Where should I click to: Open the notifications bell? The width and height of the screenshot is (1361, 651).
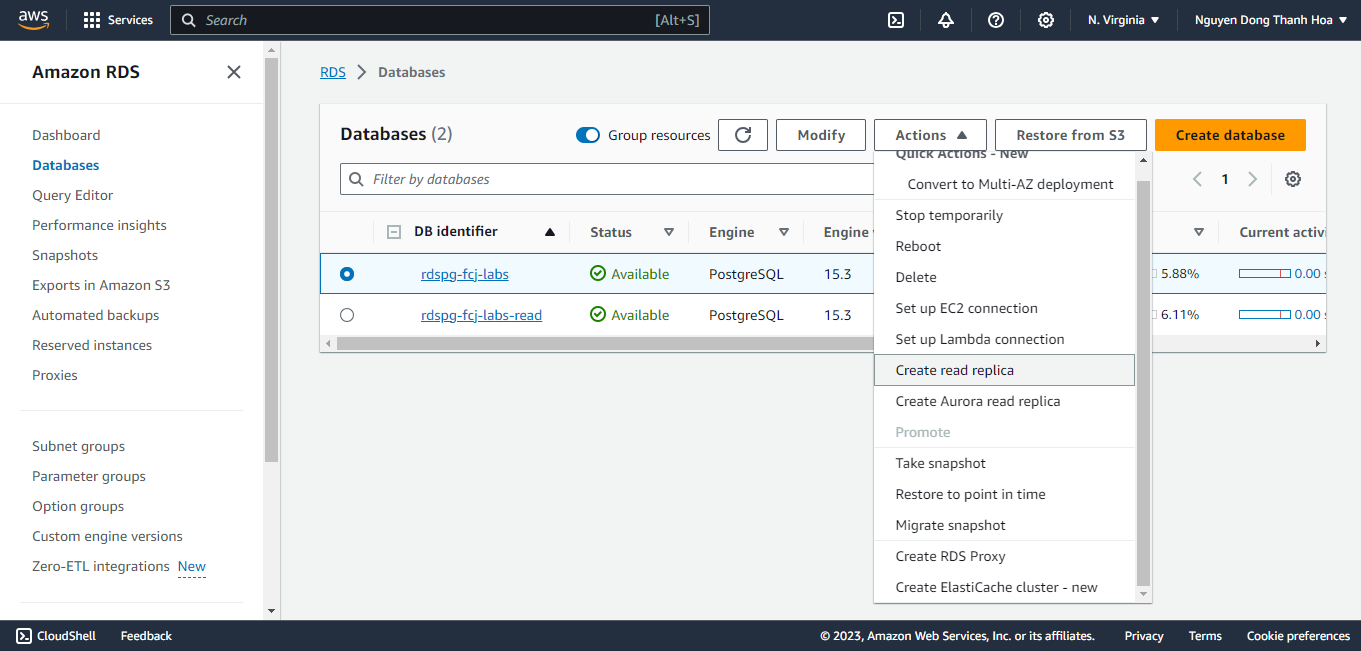coord(946,20)
